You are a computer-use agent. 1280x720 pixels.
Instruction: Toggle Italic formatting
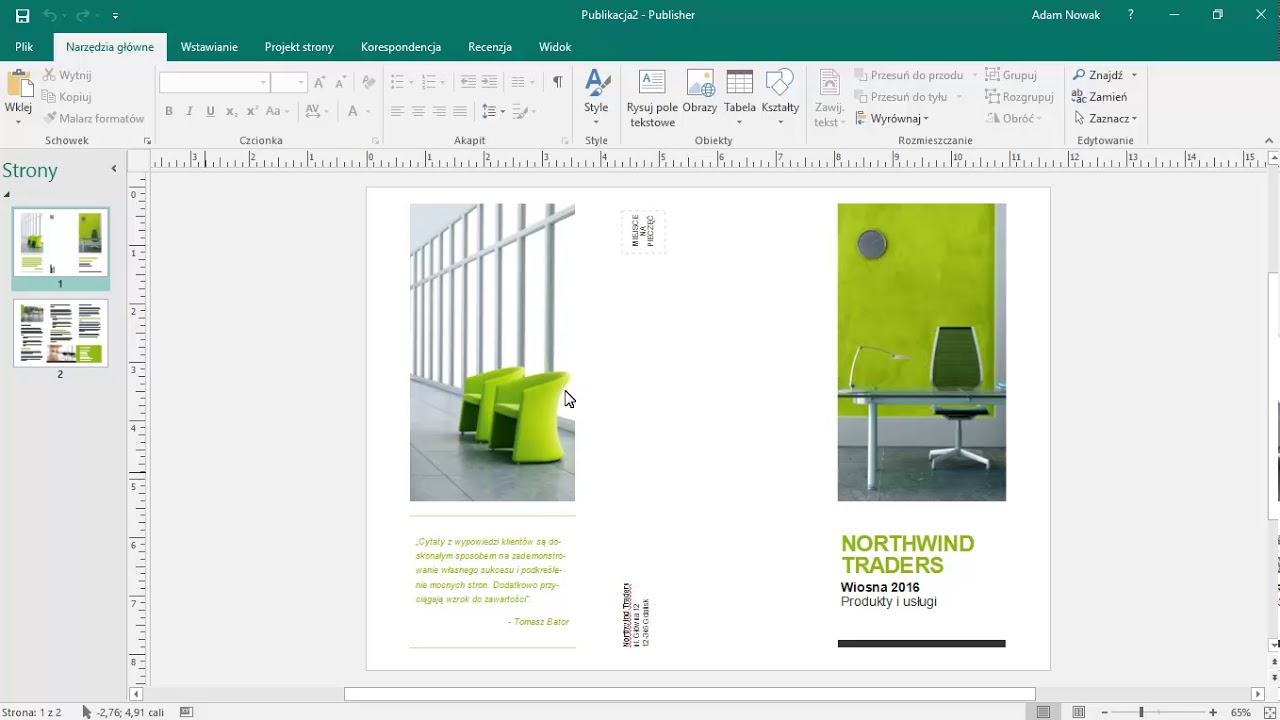190,111
